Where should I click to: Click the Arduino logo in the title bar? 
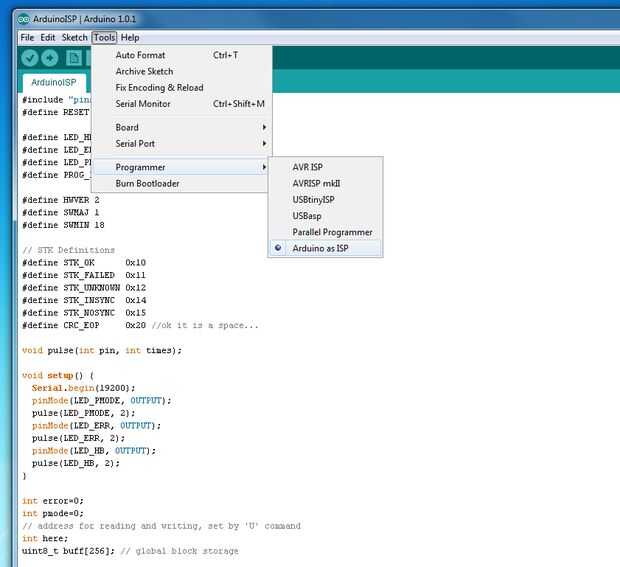pos(23,19)
